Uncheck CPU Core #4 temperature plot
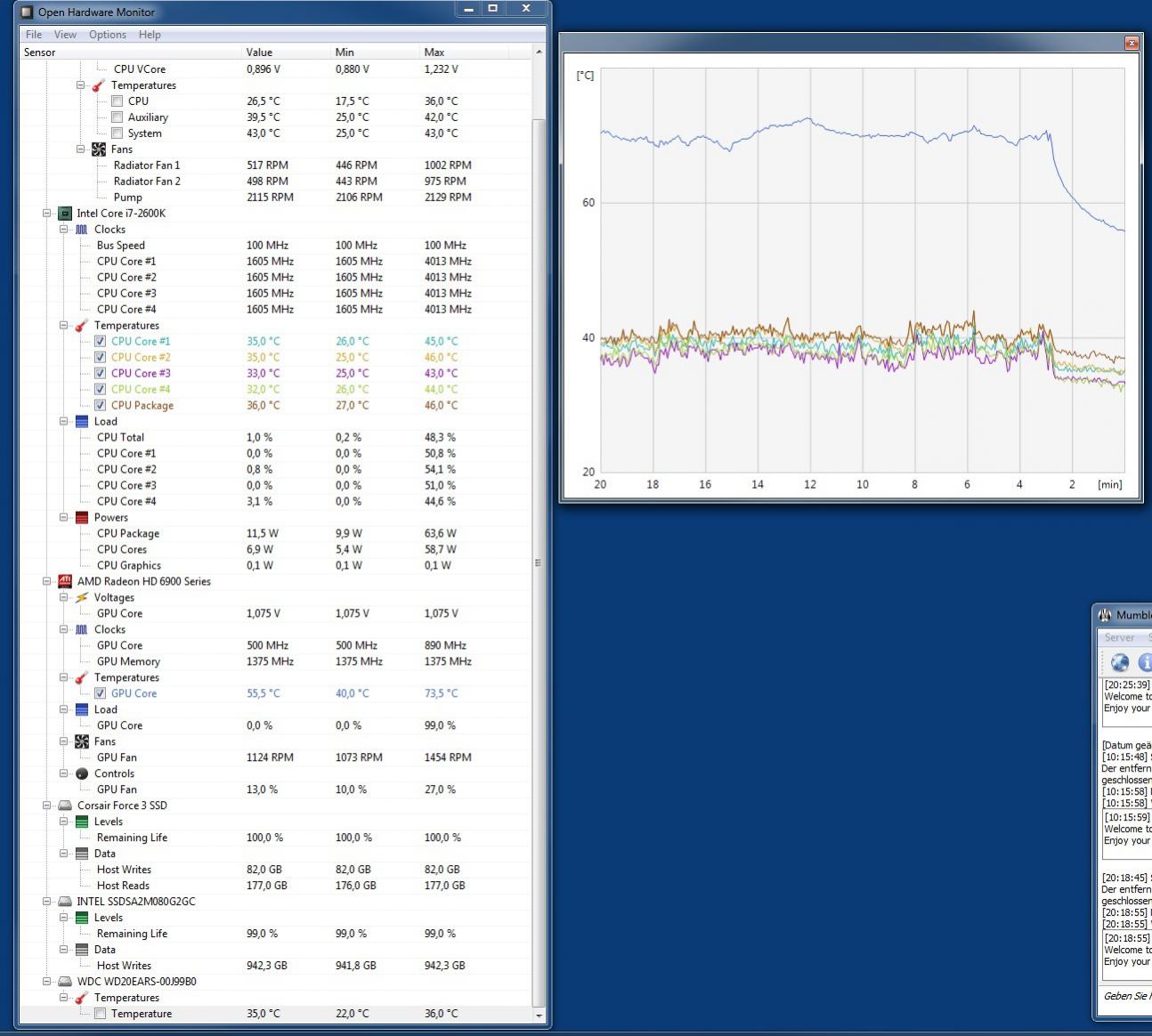 click(101, 389)
